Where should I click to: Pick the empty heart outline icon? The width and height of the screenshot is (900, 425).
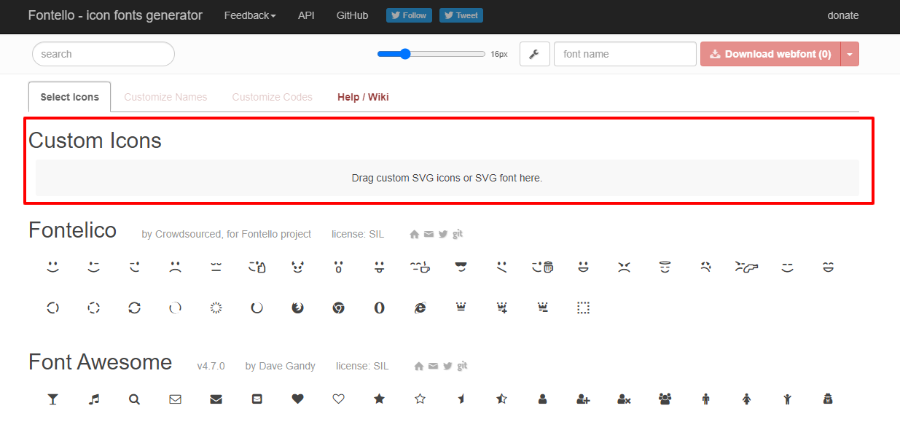[x=338, y=399]
